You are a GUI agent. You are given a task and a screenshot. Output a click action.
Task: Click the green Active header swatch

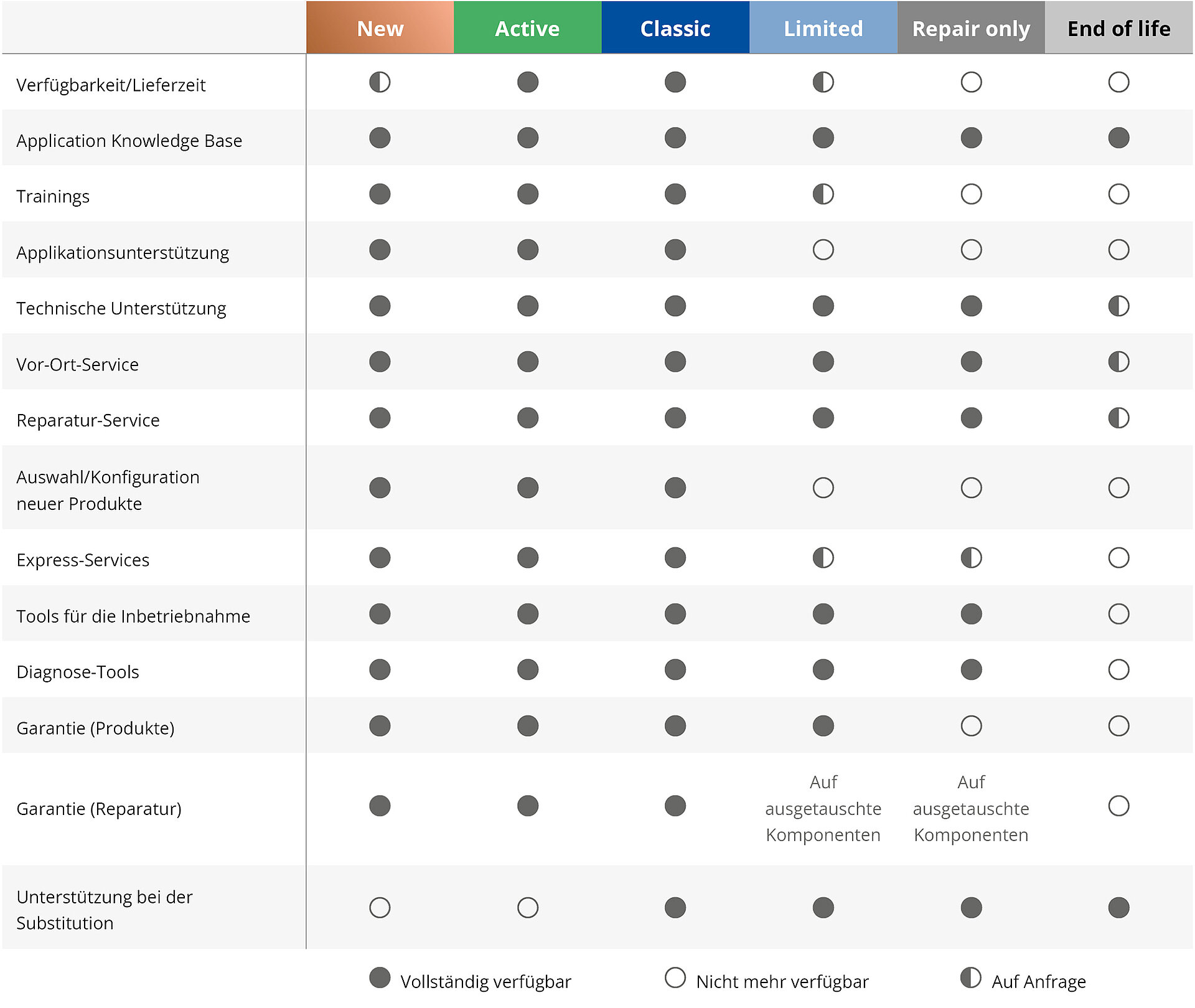(528, 29)
